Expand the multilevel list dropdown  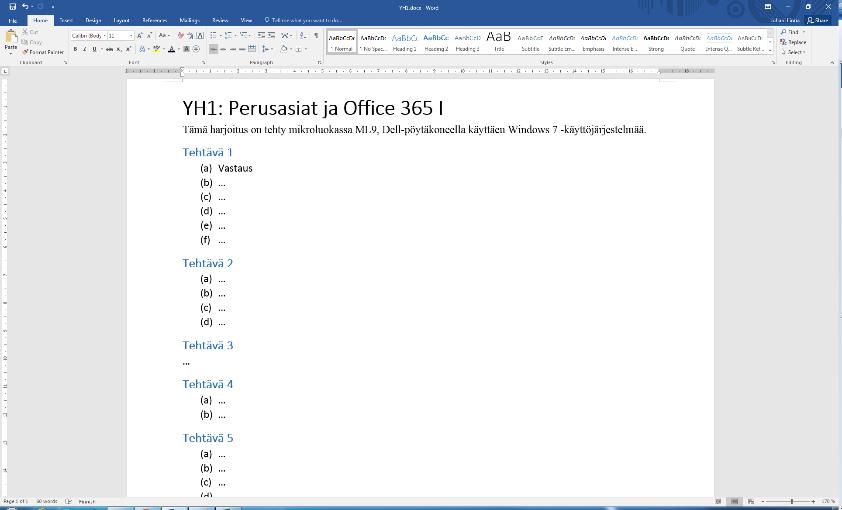(250, 35)
